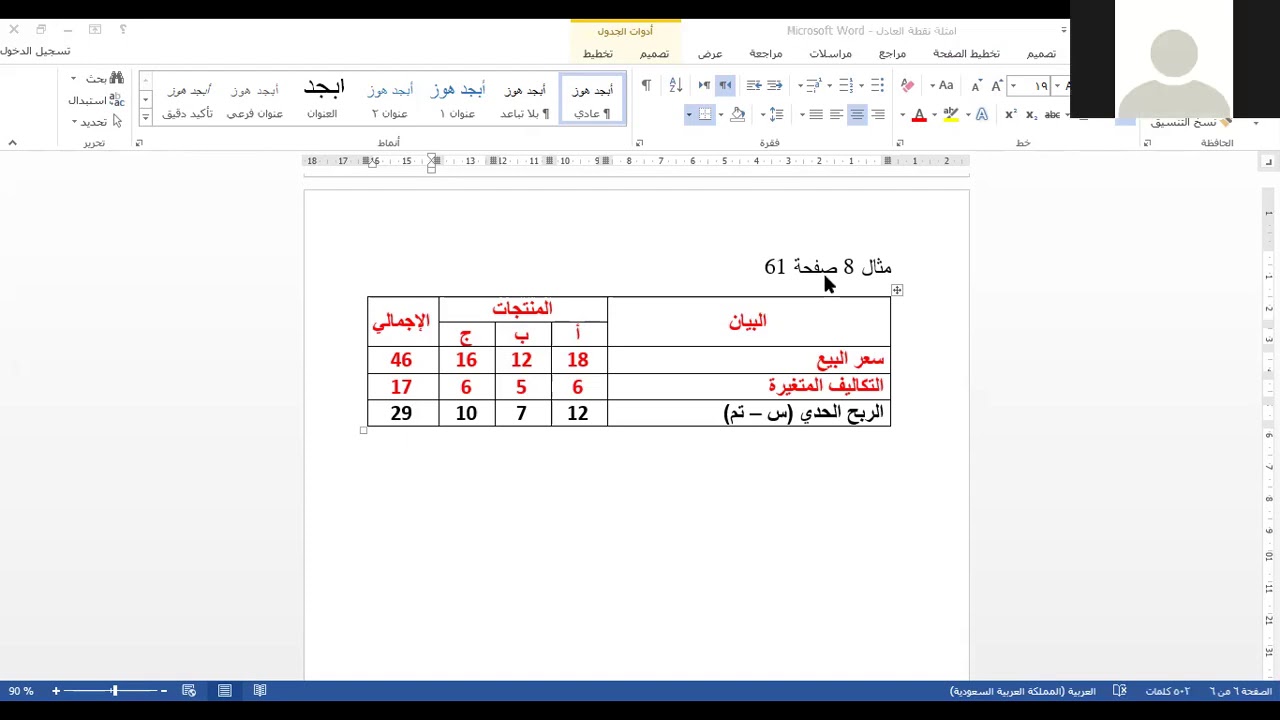The height and width of the screenshot is (720, 1280).
Task: Open font color dropdown arrow
Action: [x=902, y=115]
